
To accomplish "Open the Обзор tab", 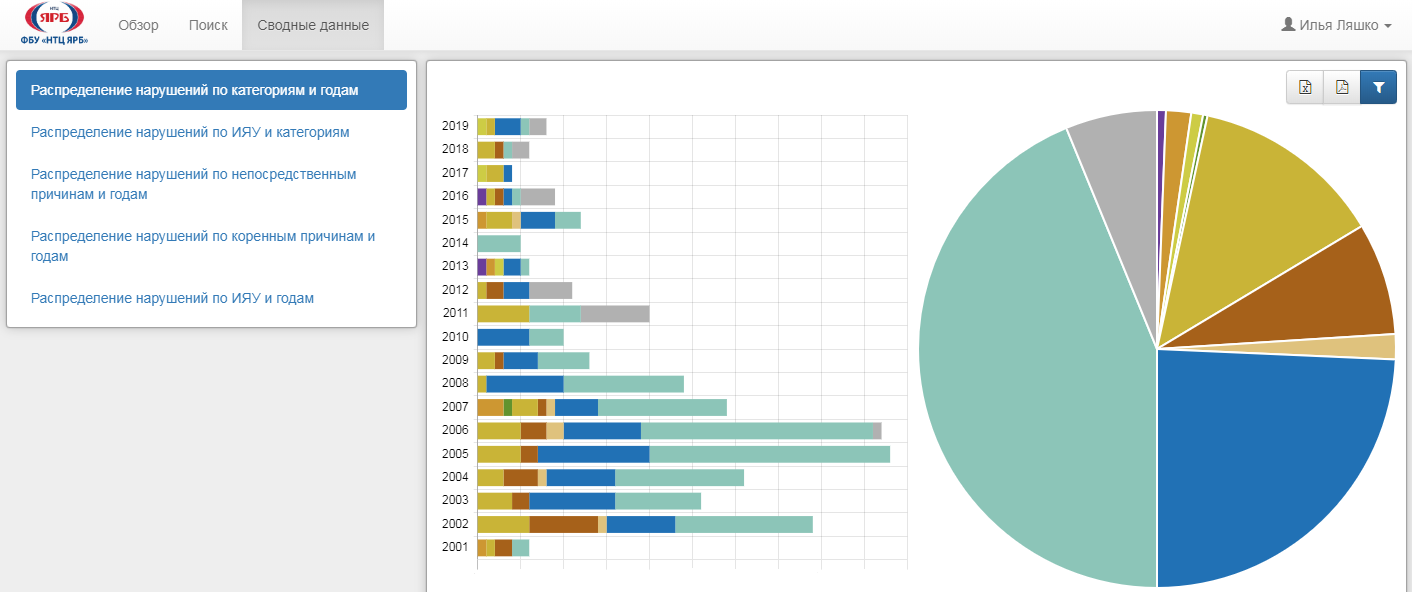I will click(x=138, y=25).
